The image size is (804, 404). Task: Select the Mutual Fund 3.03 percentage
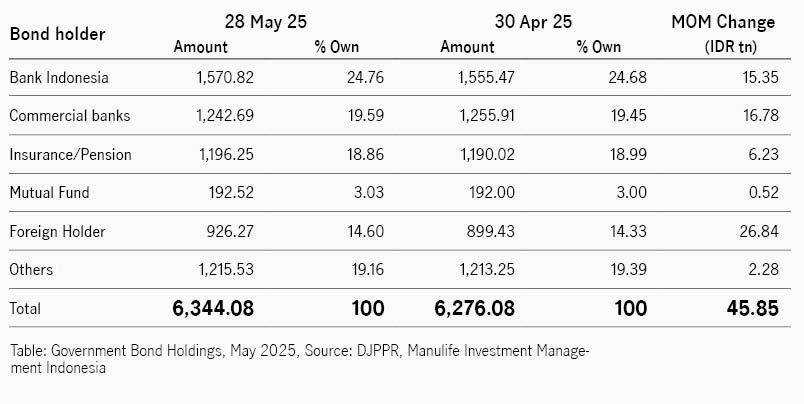(x=368, y=193)
